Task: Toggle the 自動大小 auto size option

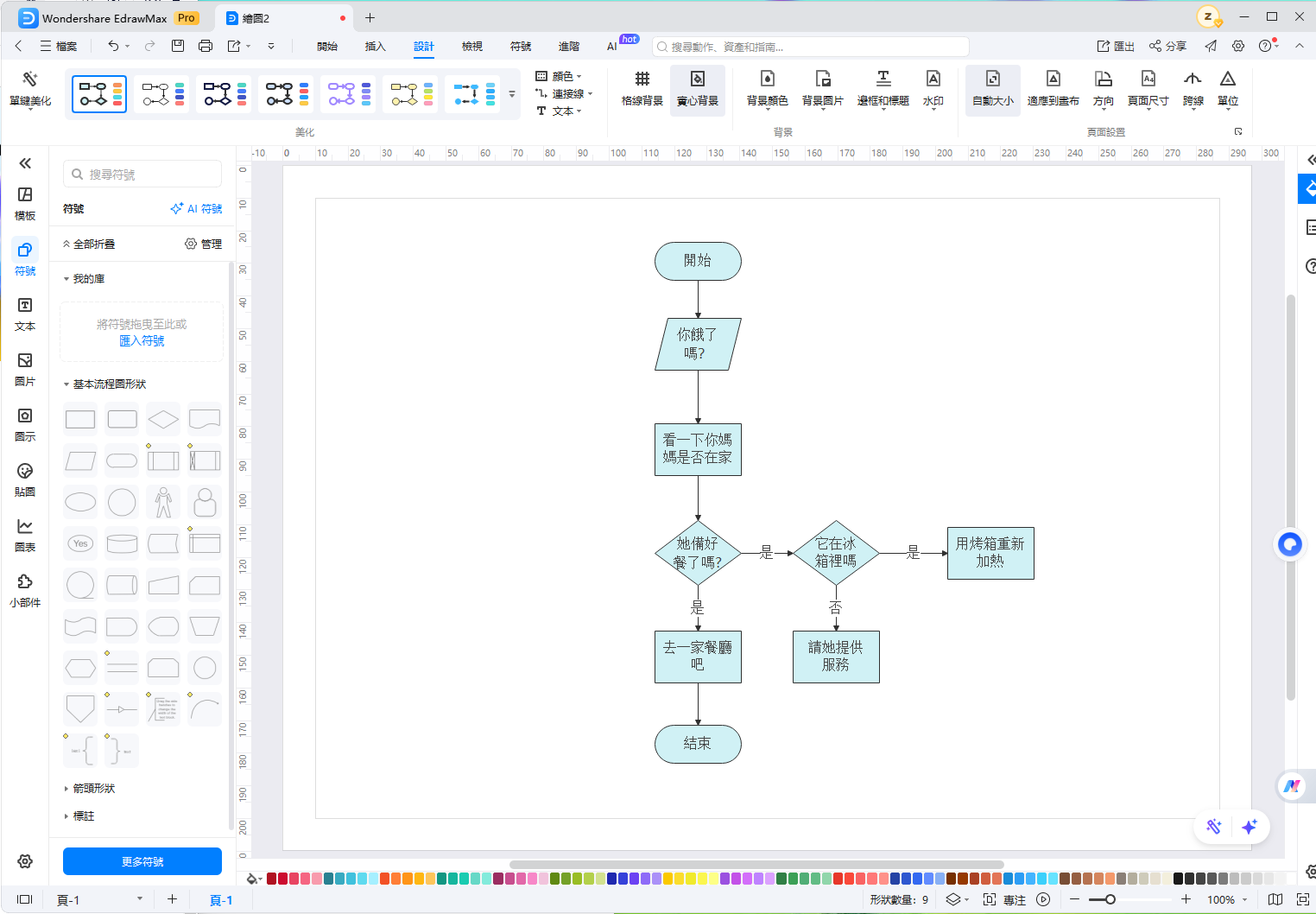Action: pos(993,89)
